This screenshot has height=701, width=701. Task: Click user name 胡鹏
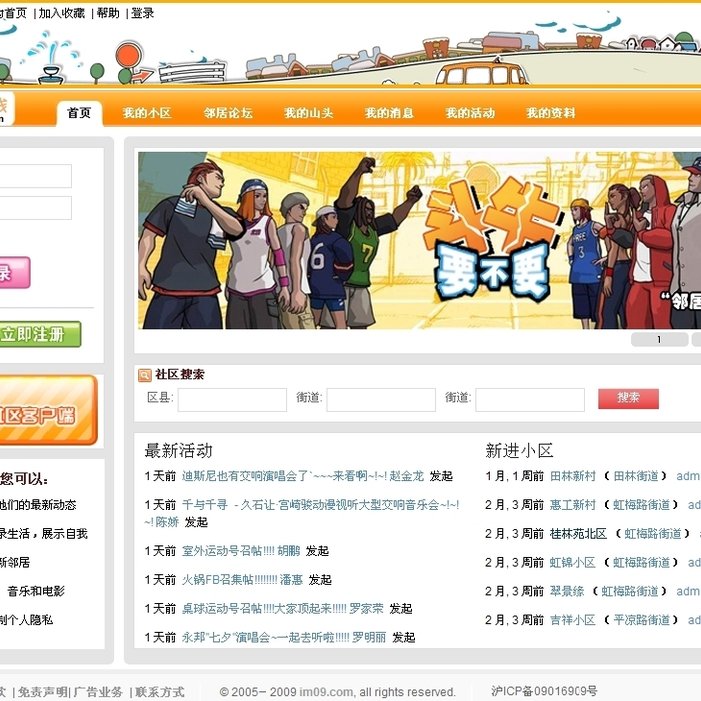[288, 551]
